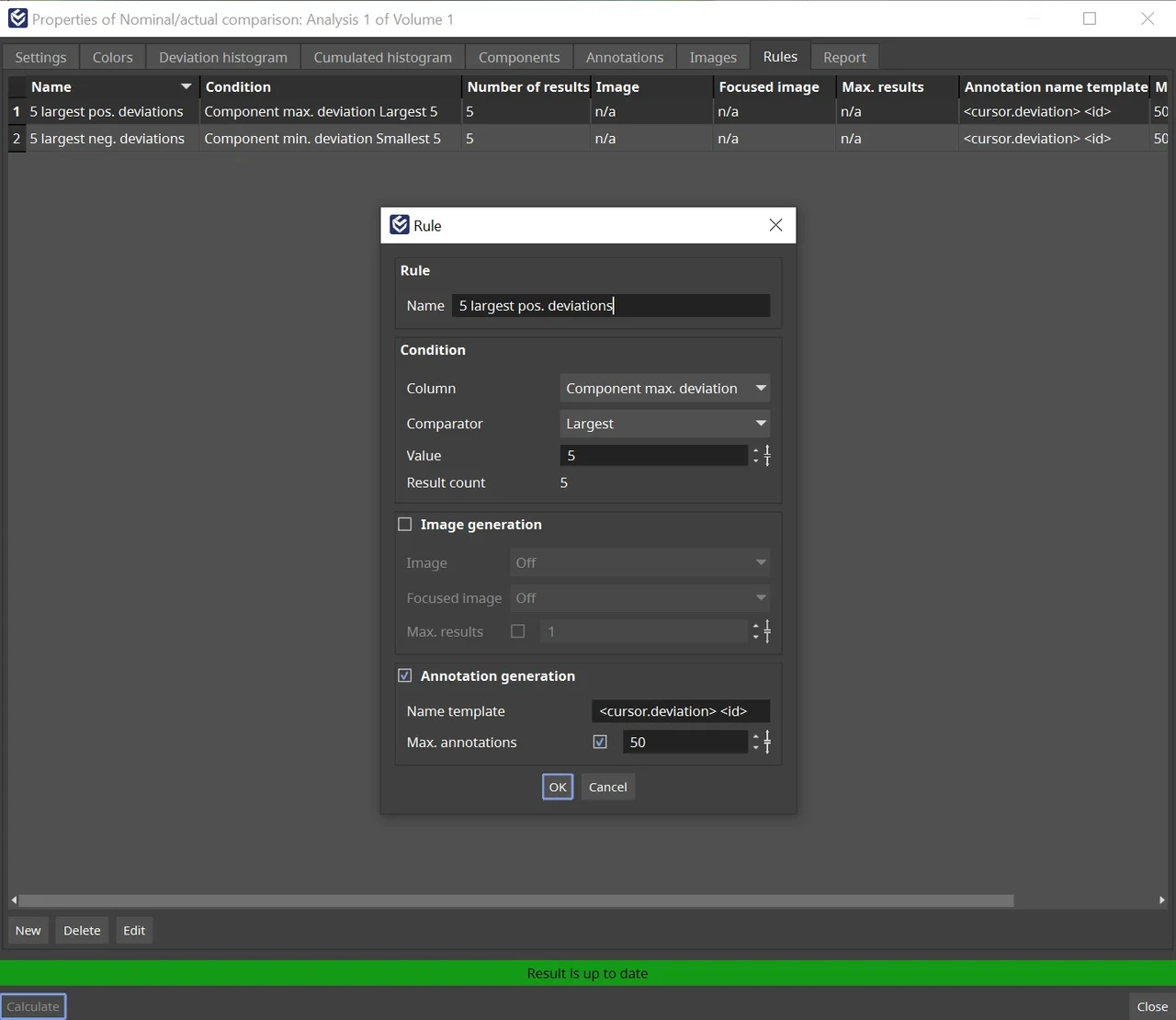
Task: Click the horizontal scrollbar of the rules table
Action: click(x=516, y=901)
